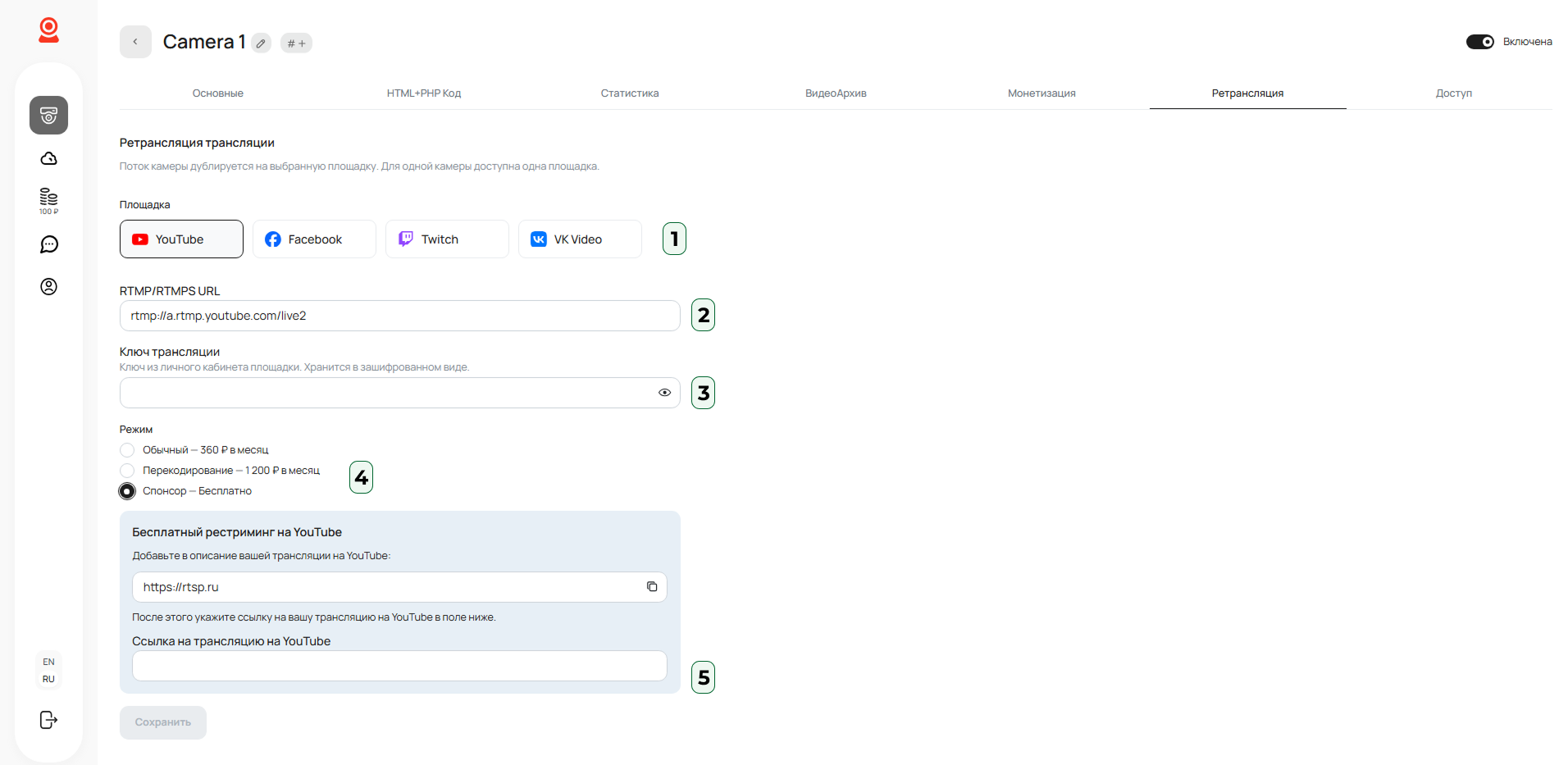
Task: Switch the language to RU
Action: pos(48,679)
